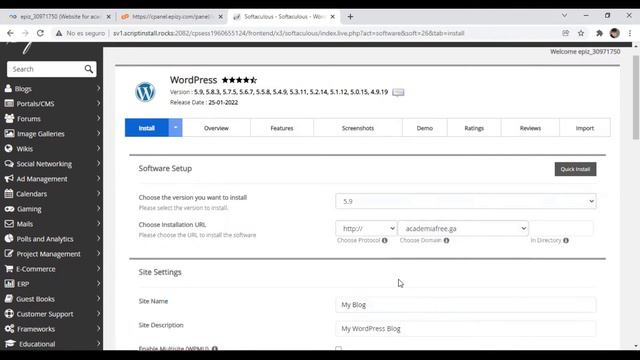The width and height of the screenshot is (640, 360).
Task: Expand the Frameworks category chevron
Action: pyautogui.click(x=98, y=329)
